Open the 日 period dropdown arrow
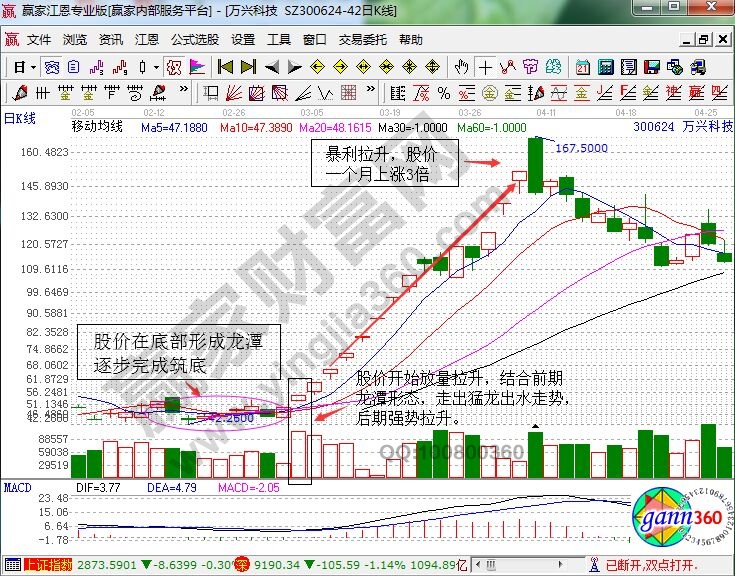Viewport: 735px width, 576px height. 33,67
